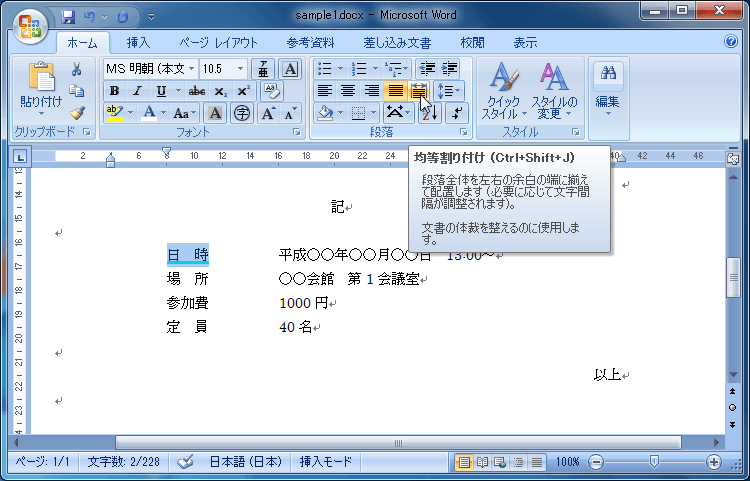Shrink font size button

pyautogui.click(x=290, y=113)
